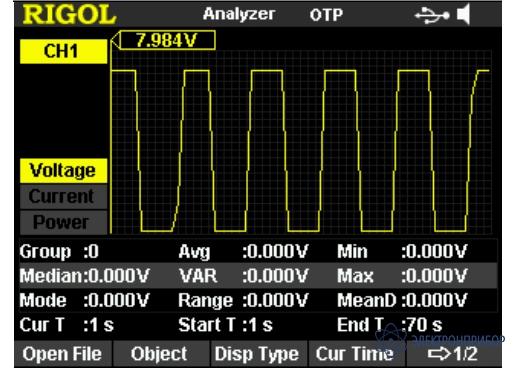515x368 pixels.
Task: Select the Power display option
Action: [x=63, y=222]
